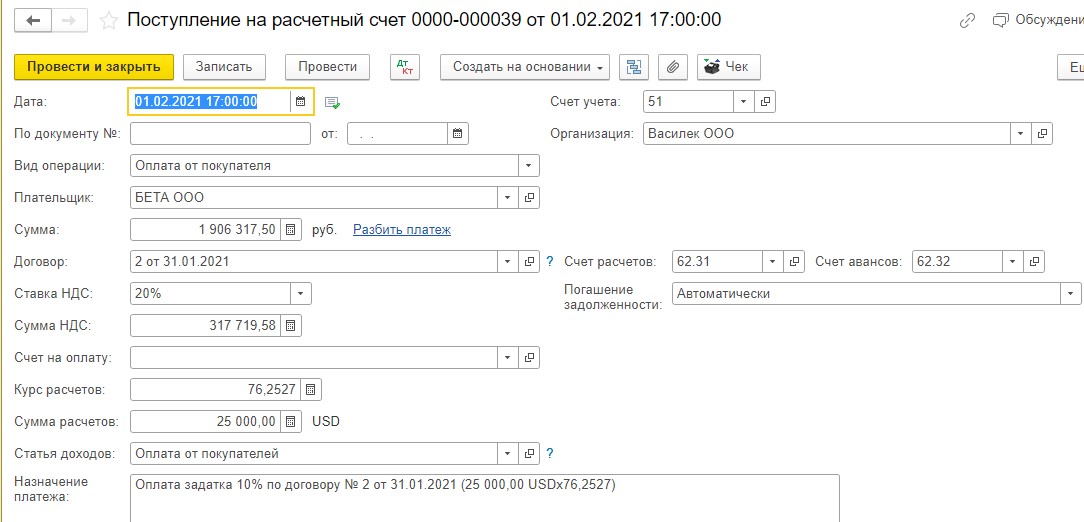Click Чек button

(729, 67)
